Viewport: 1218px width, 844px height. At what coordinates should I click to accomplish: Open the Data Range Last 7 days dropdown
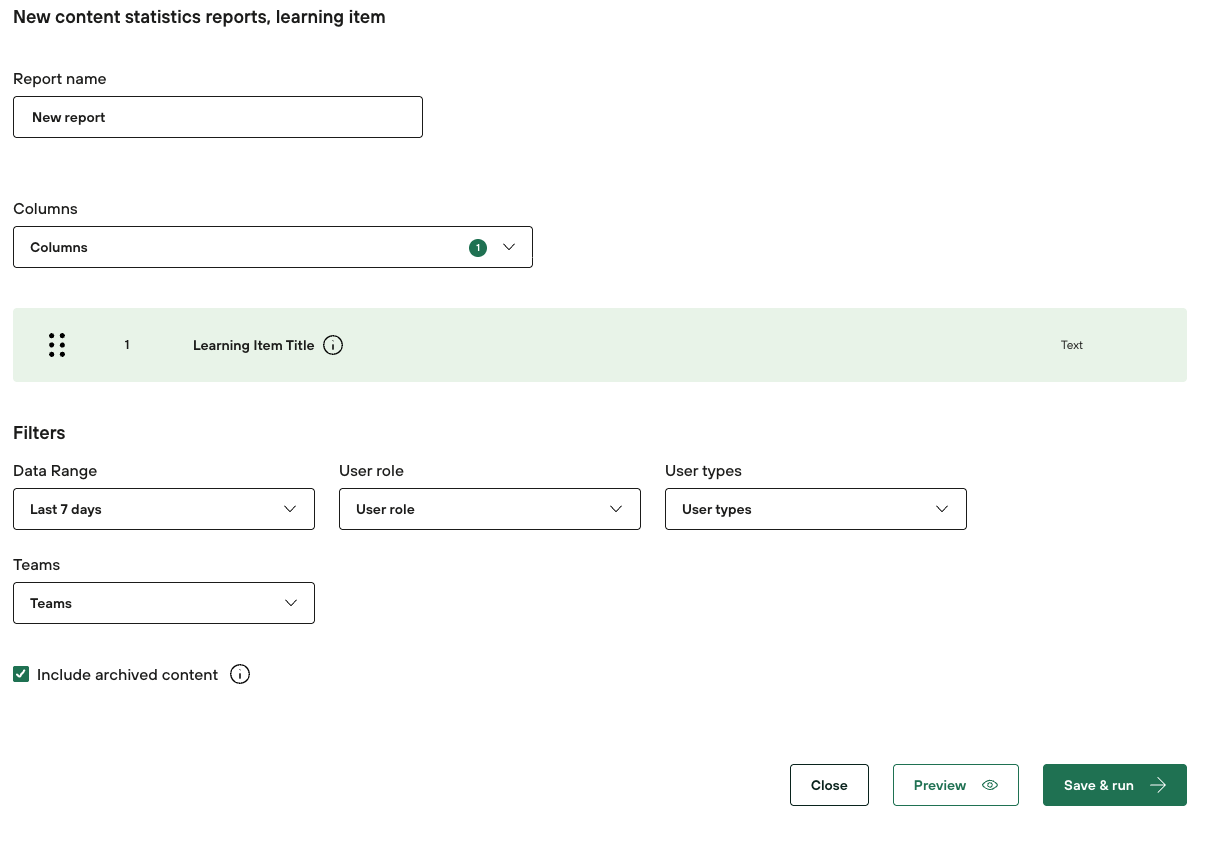(164, 509)
